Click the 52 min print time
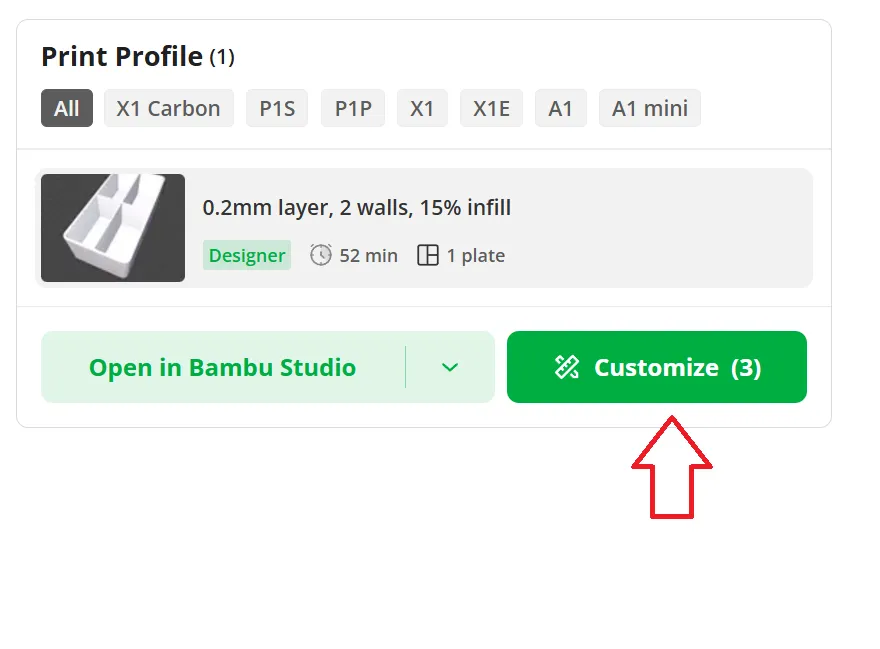 pos(368,256)
